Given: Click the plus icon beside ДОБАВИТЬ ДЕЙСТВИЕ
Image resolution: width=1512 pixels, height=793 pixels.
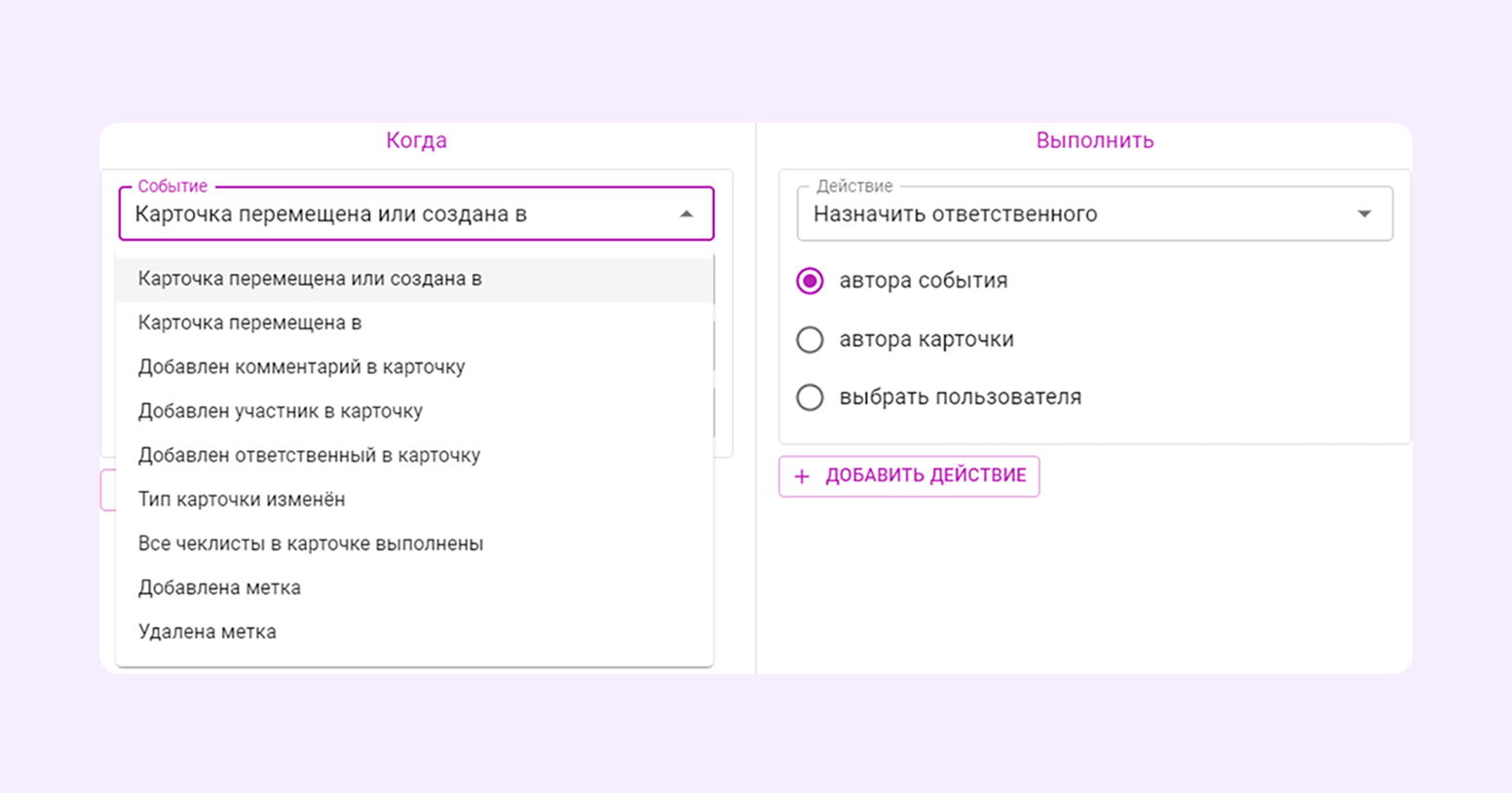Looking at the screenshot, I should [801, 476].
